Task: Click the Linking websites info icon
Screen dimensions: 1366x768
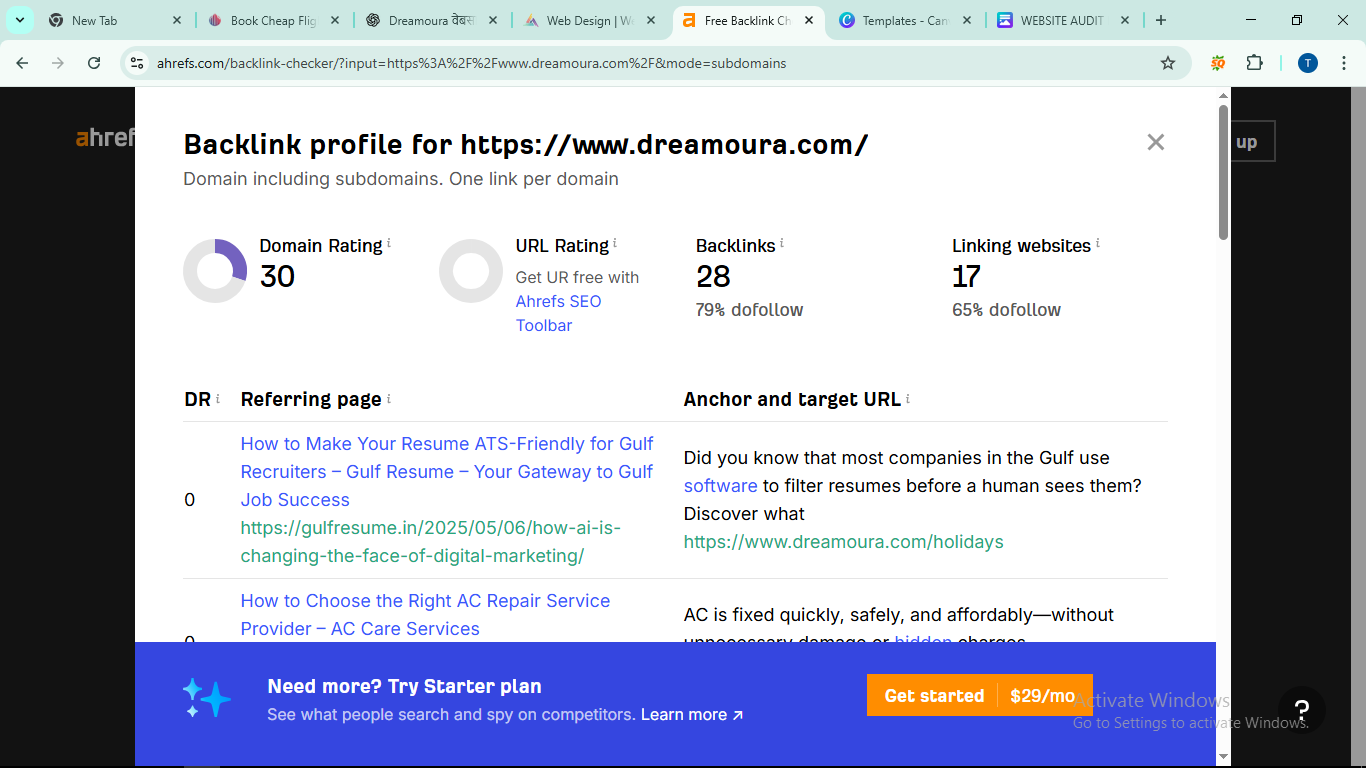Action: [1097, 243]
